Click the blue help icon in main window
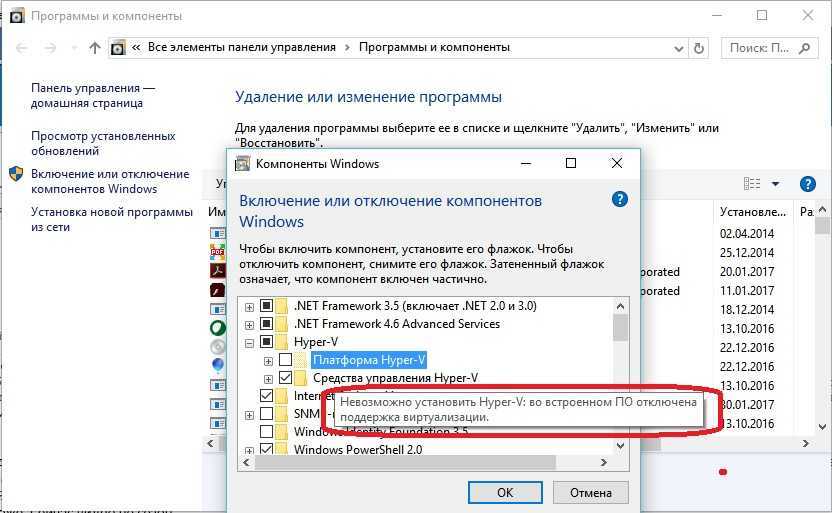 pos(807,184)
